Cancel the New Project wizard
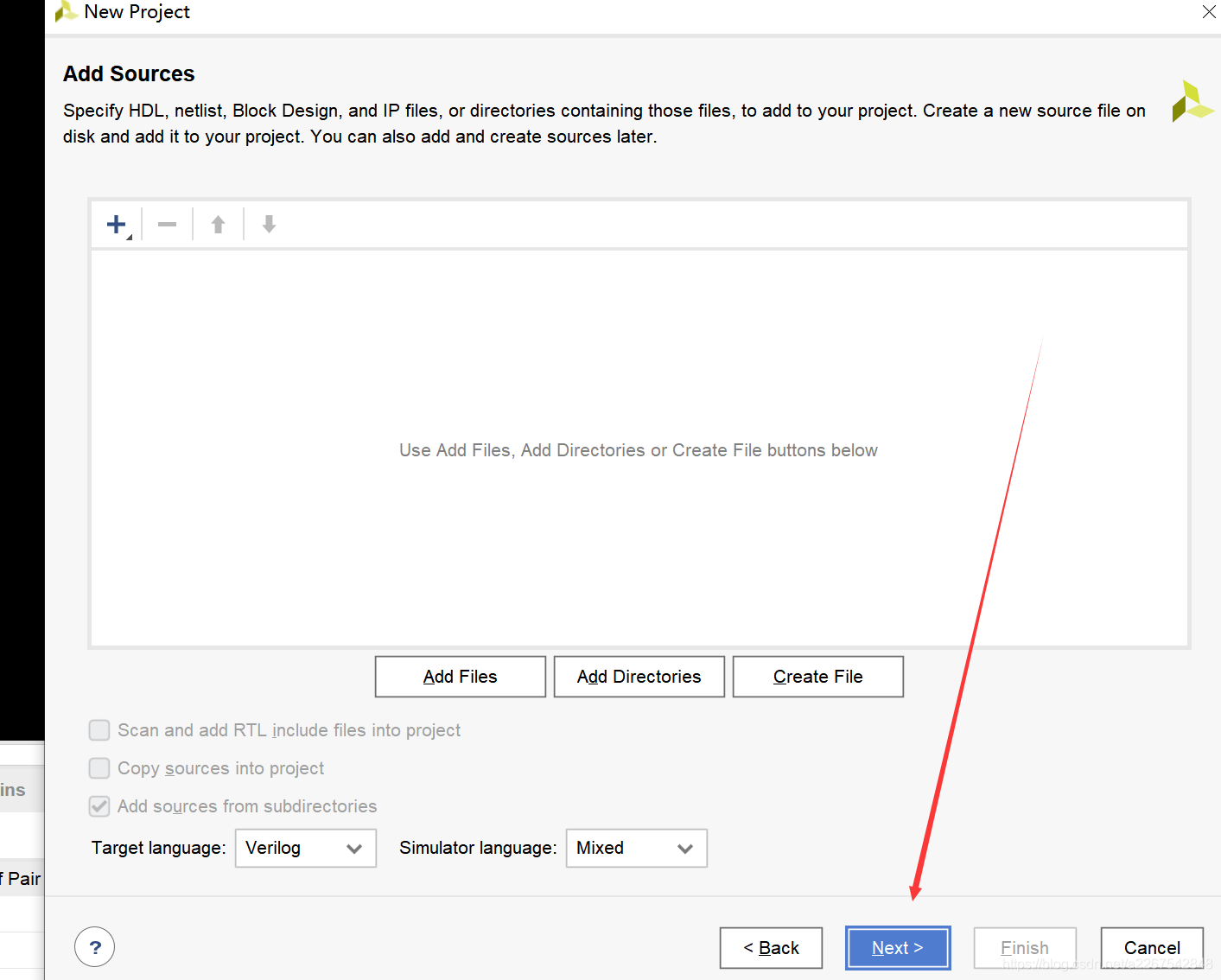 (1152, 948)
